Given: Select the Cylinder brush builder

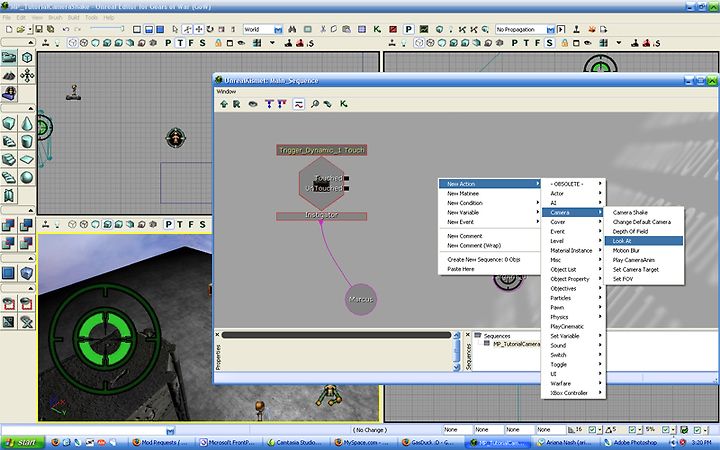Looking at the screenshot, I should (27, 141).
